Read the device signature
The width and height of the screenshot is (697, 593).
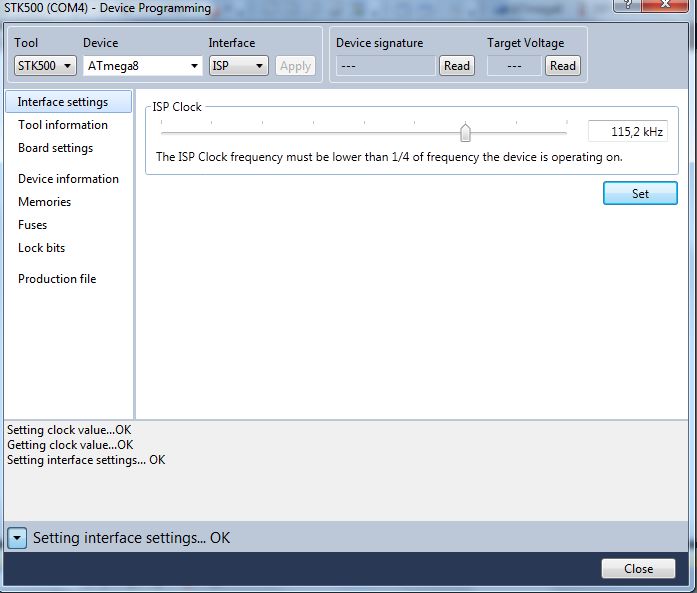click(x=457, y=66)
